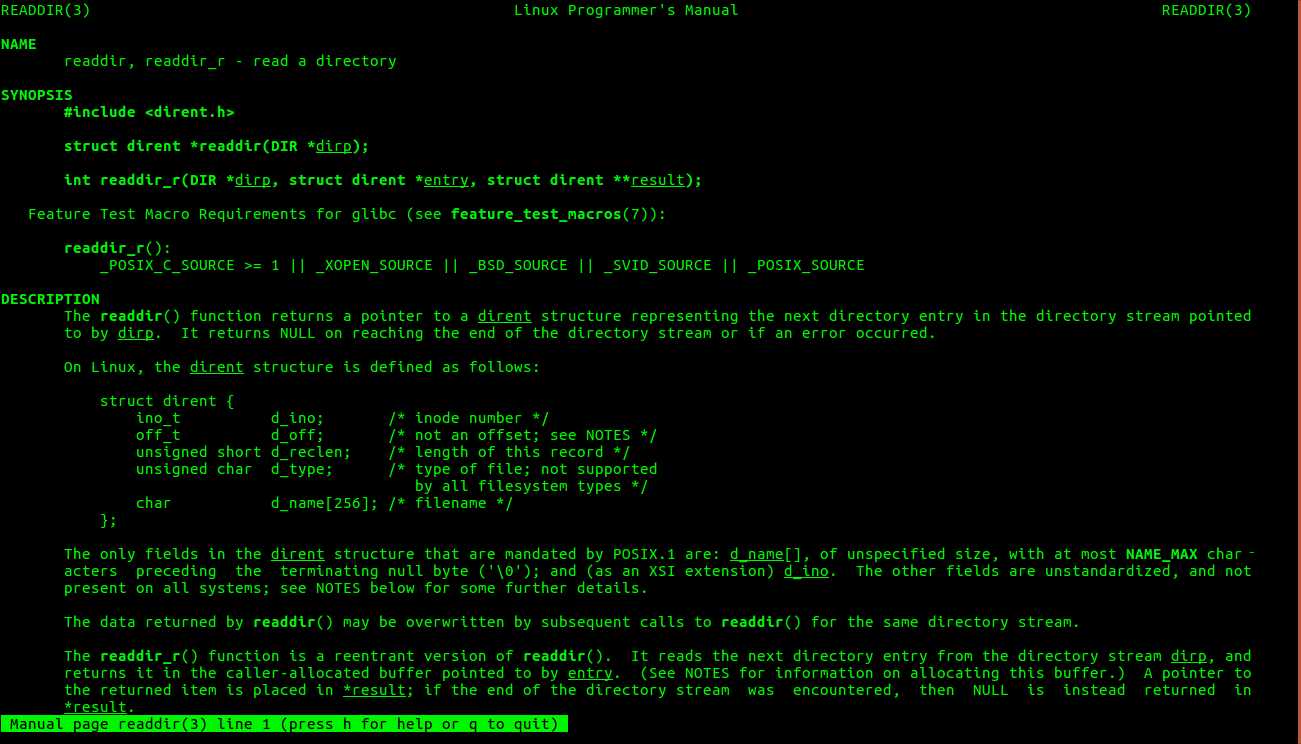Click the '#include <dirent.h>' line
Image resolution: width=1301 pixels, height=744 pixels.
point(149,112)
